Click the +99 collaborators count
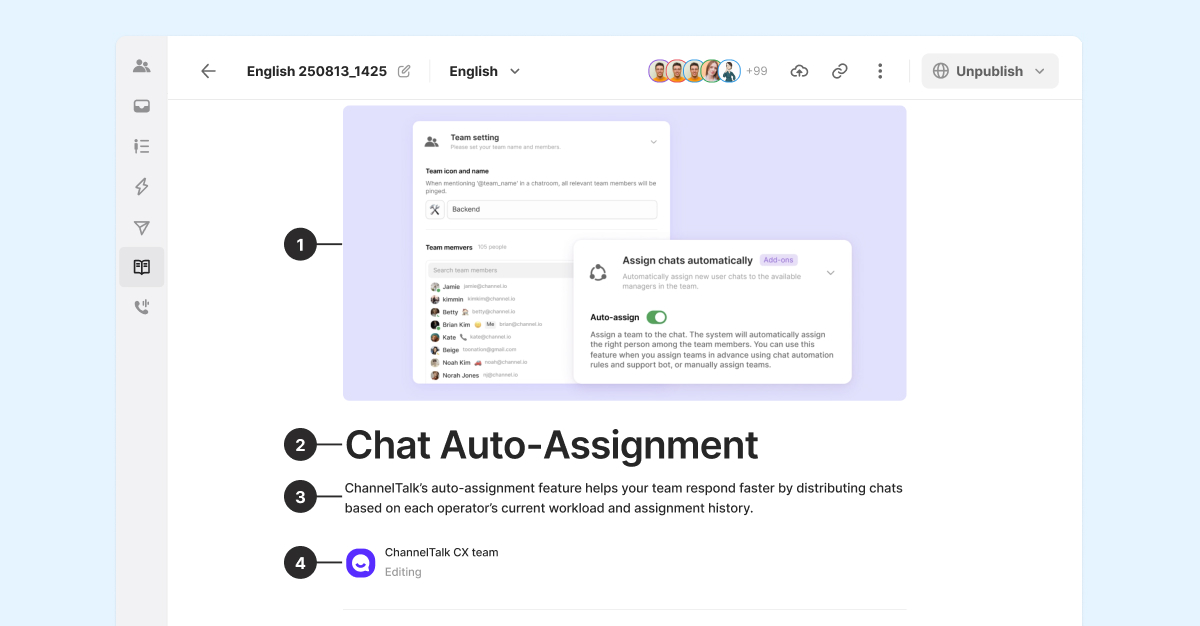1200x626 pixels. click(x=756, y=71)
